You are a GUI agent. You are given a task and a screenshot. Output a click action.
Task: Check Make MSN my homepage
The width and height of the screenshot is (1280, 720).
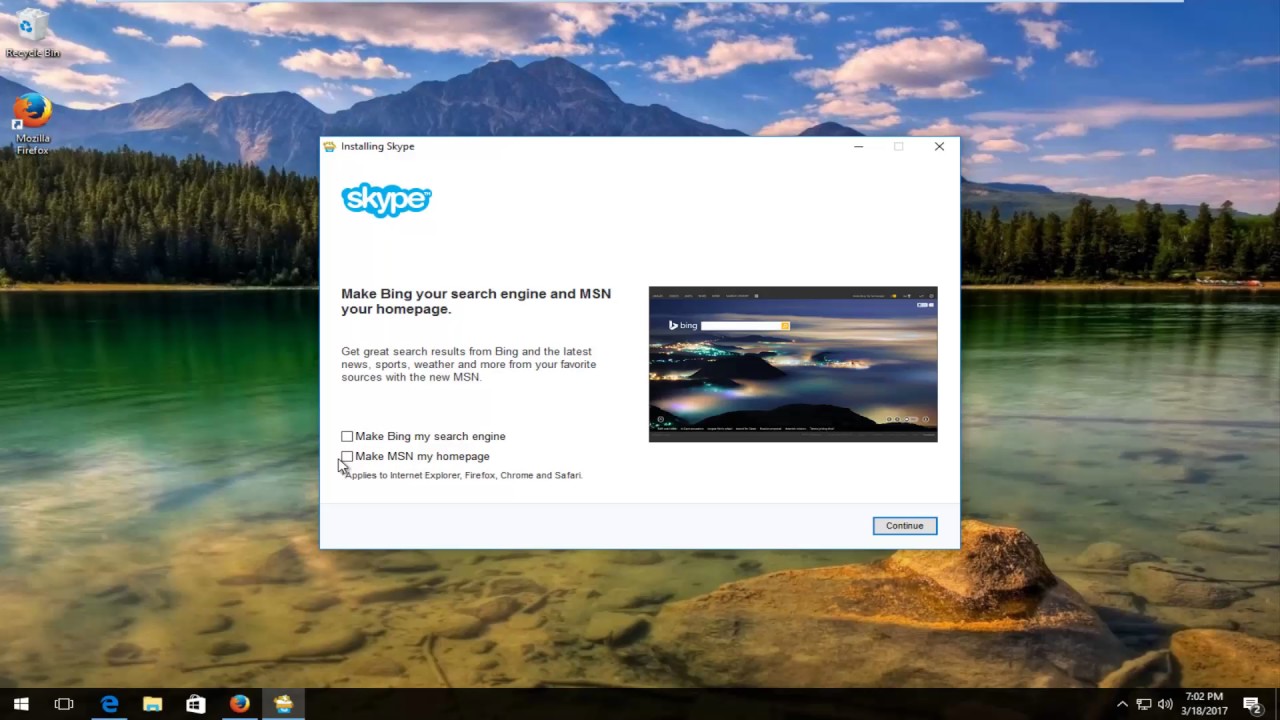[x=347, y=456]
